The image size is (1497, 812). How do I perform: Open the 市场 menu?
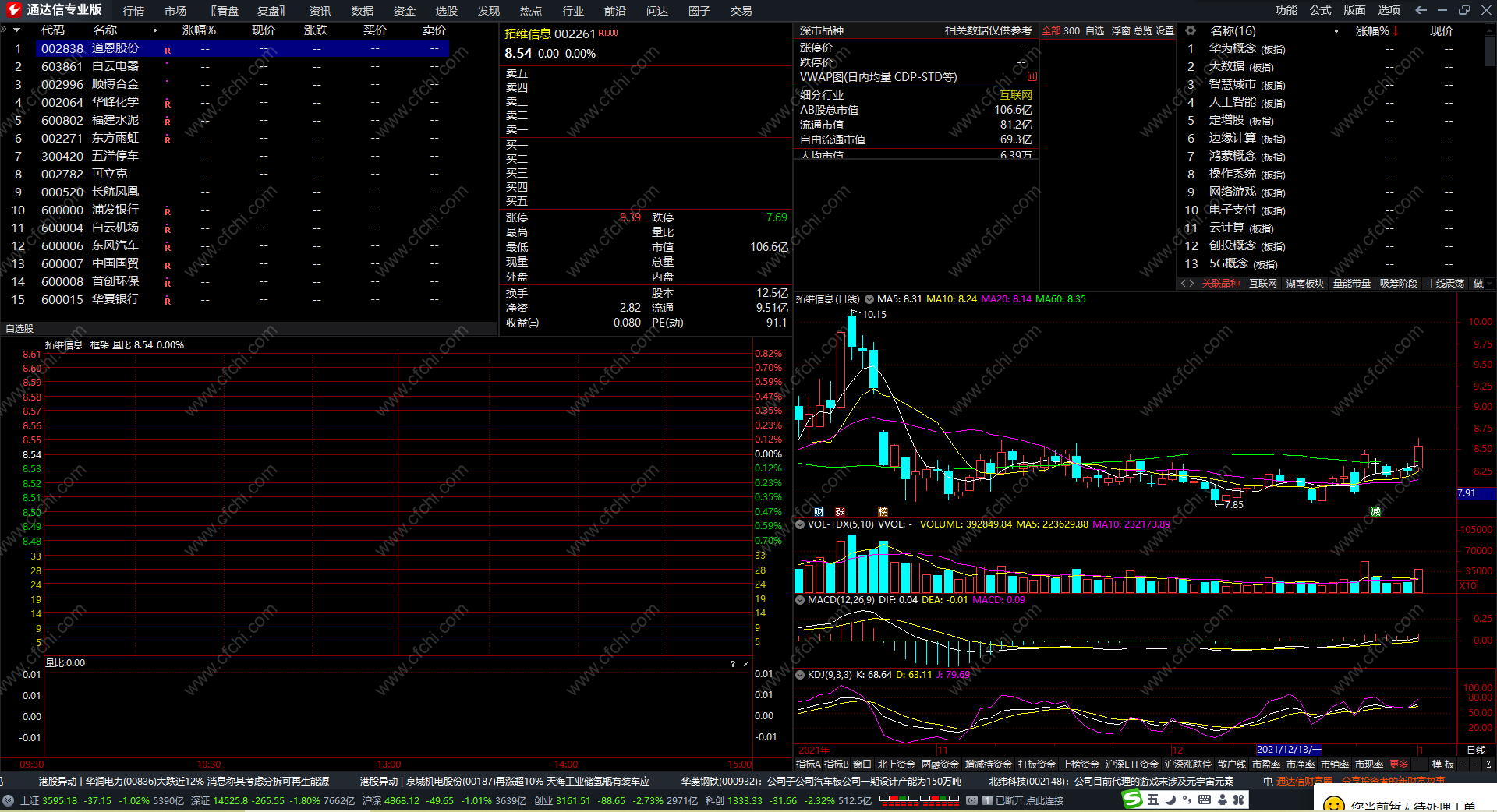(175, 11)
